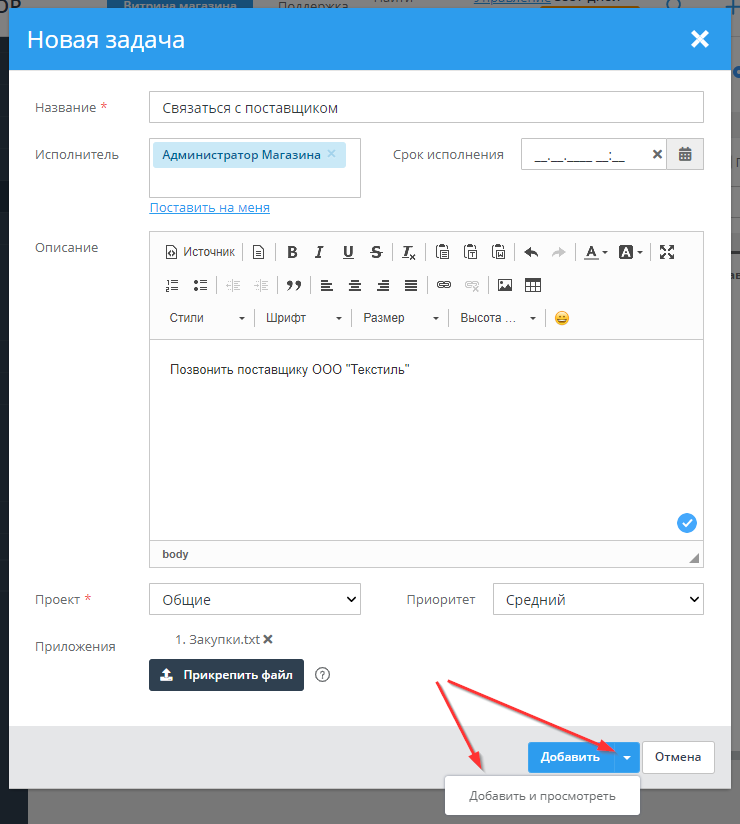Open the text color picker

[x=595, y=252]
